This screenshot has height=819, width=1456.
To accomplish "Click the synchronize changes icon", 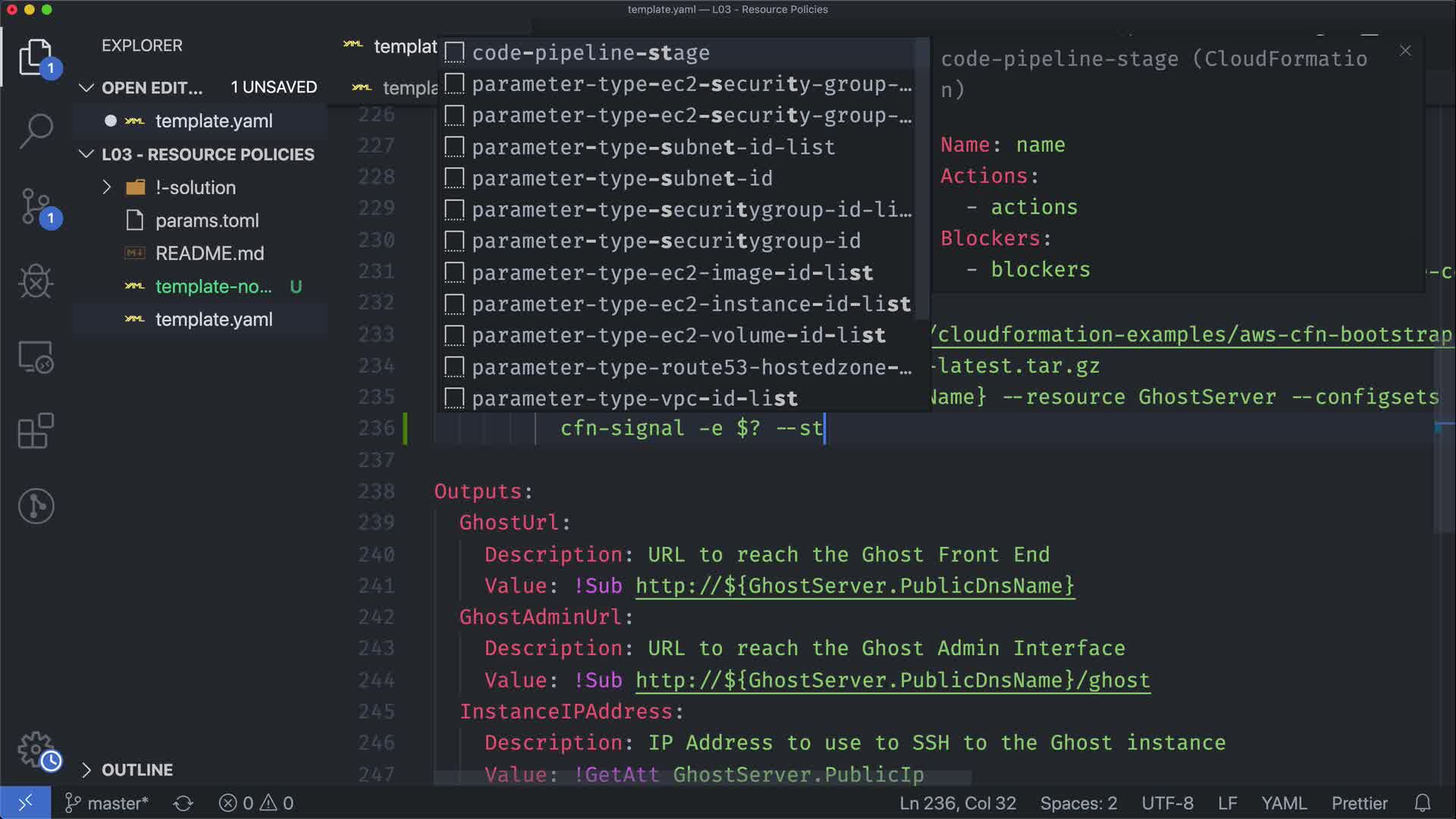I will pyautogui.click(x=183, y=803).
